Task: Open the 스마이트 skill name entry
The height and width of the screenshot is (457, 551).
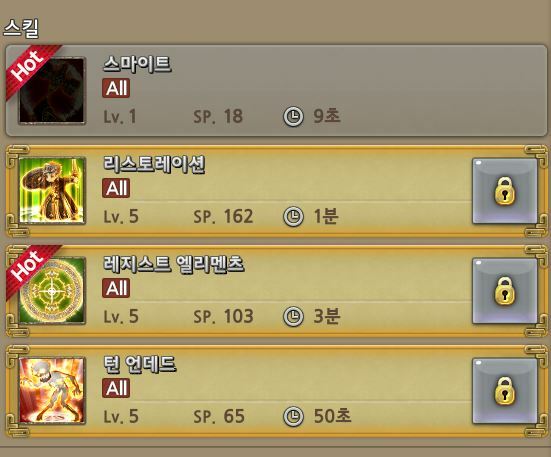Action: coord(137,64)
